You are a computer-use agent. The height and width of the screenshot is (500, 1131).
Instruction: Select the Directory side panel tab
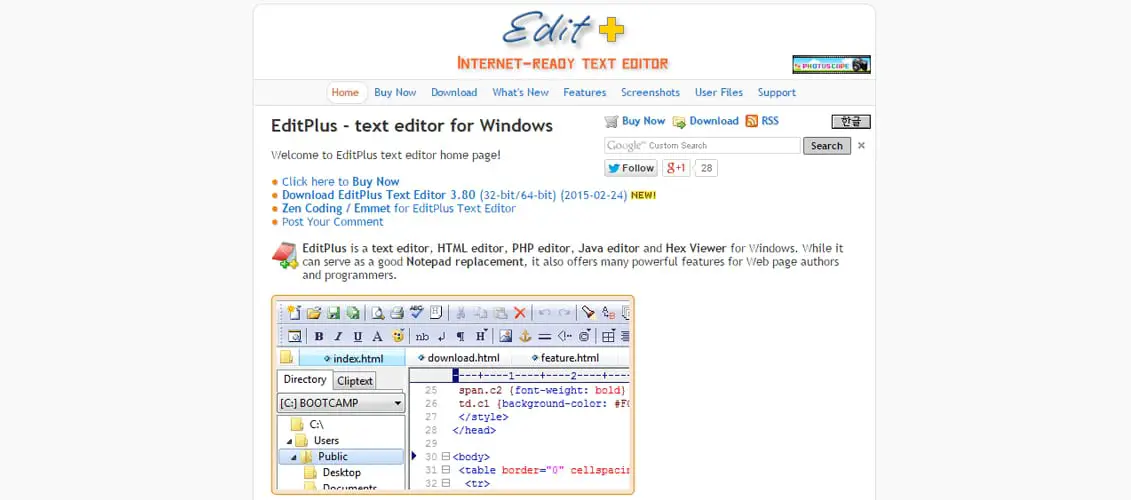(x=305, y=380)
